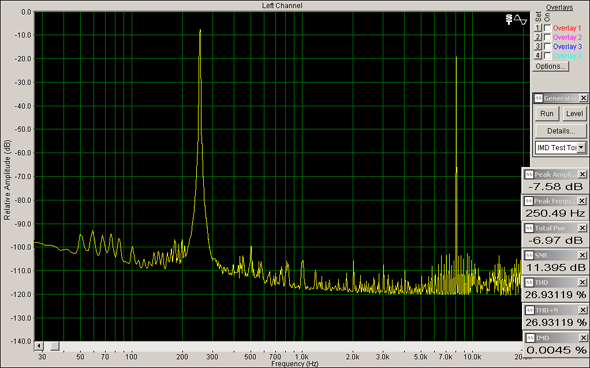Click the horizontal frequency scrollbar thumb

pyautogui.click(x=55, y=346)
